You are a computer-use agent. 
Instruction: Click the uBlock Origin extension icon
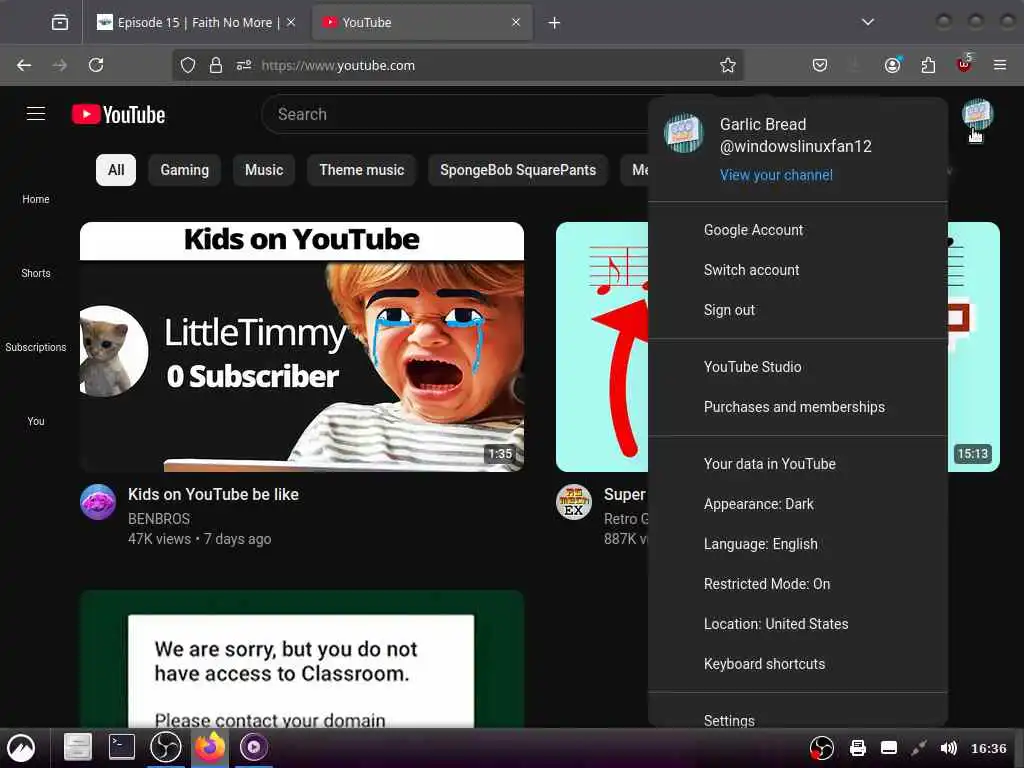(964, 64)
